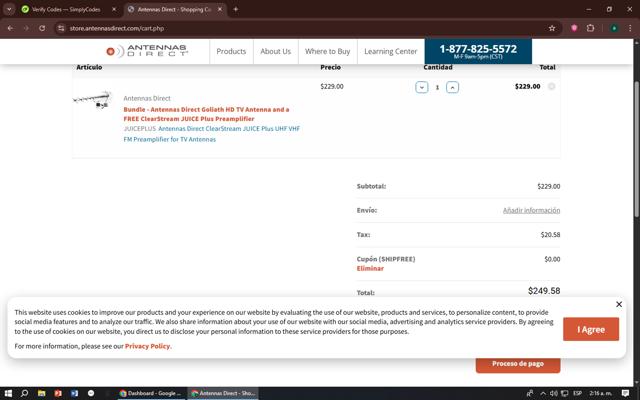Call the 1-877-825-5572 phone number banner
Screen dimensions: 640x400
click(478, 51)
